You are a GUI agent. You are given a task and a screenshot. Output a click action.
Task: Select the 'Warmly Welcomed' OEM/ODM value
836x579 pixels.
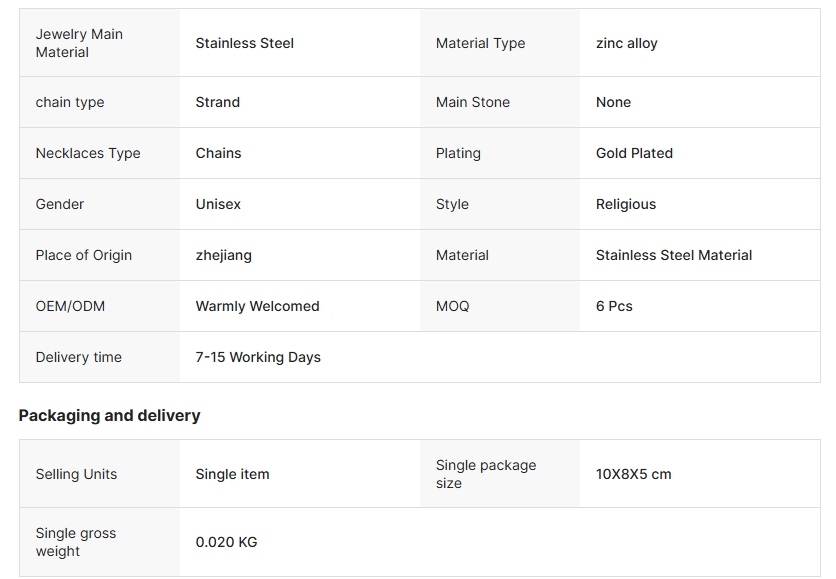[258, 306]
